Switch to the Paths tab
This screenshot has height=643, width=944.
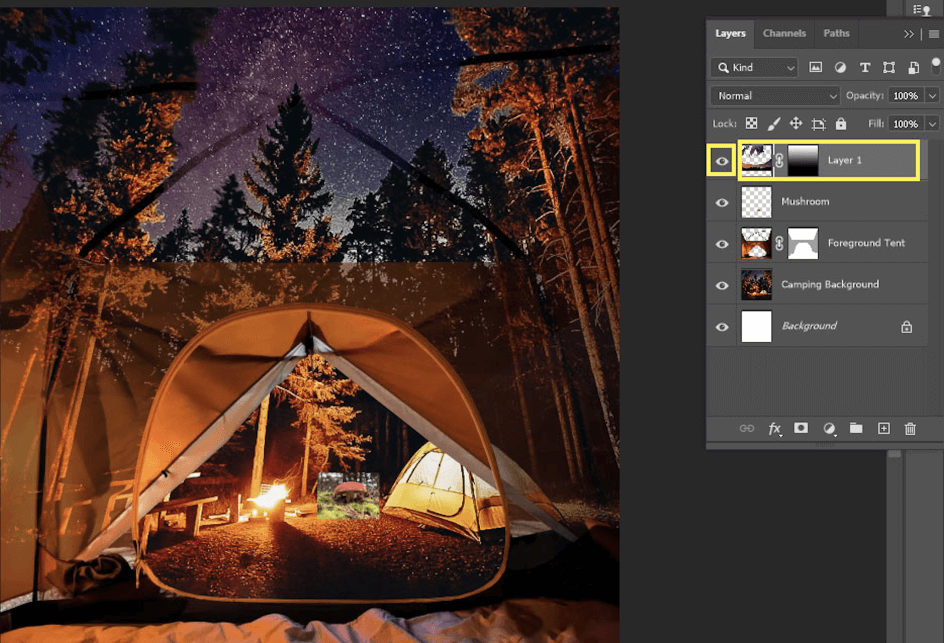[x=836, y=33]
